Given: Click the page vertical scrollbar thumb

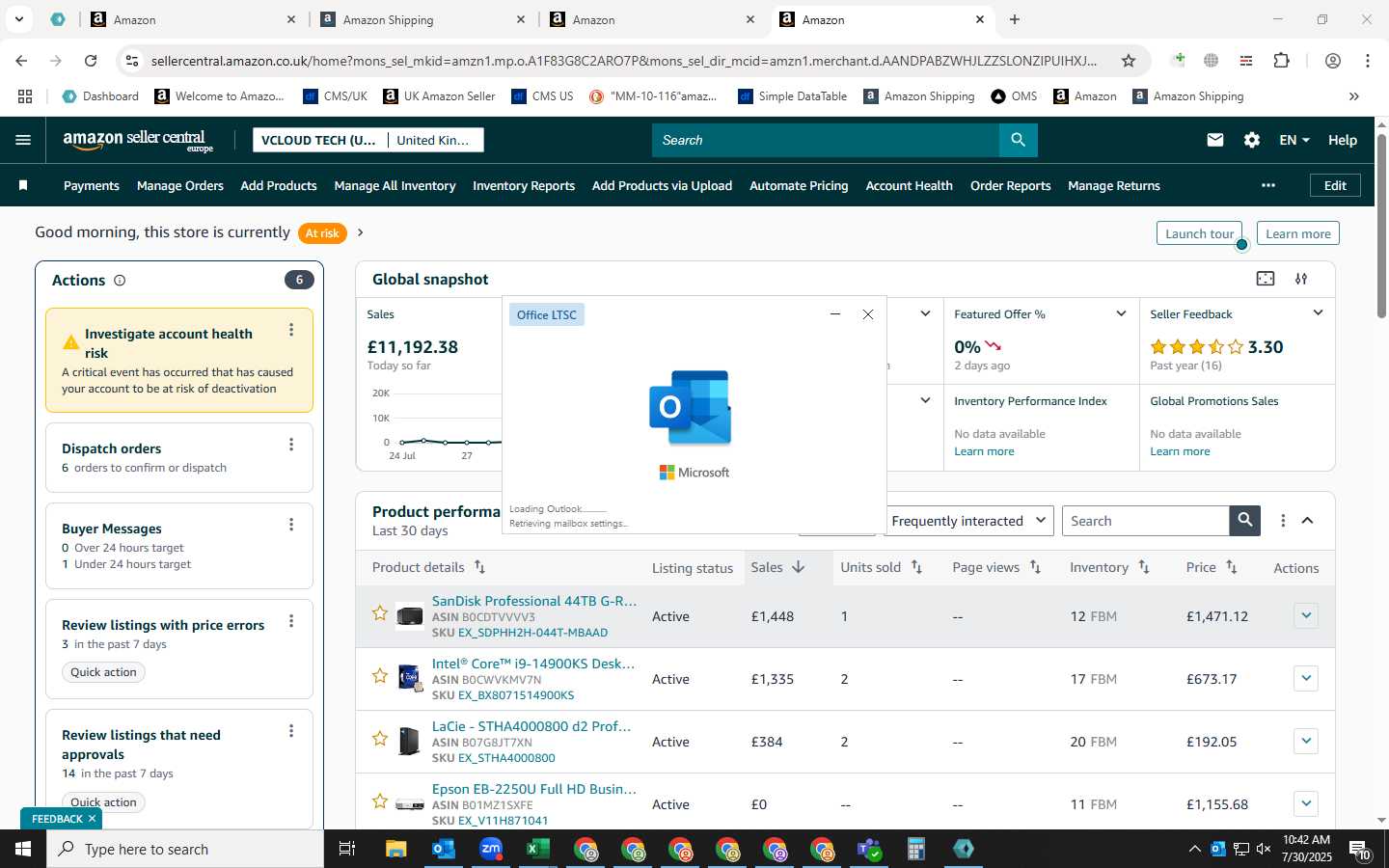Looking at the screenshot, I should point(1381,227).
